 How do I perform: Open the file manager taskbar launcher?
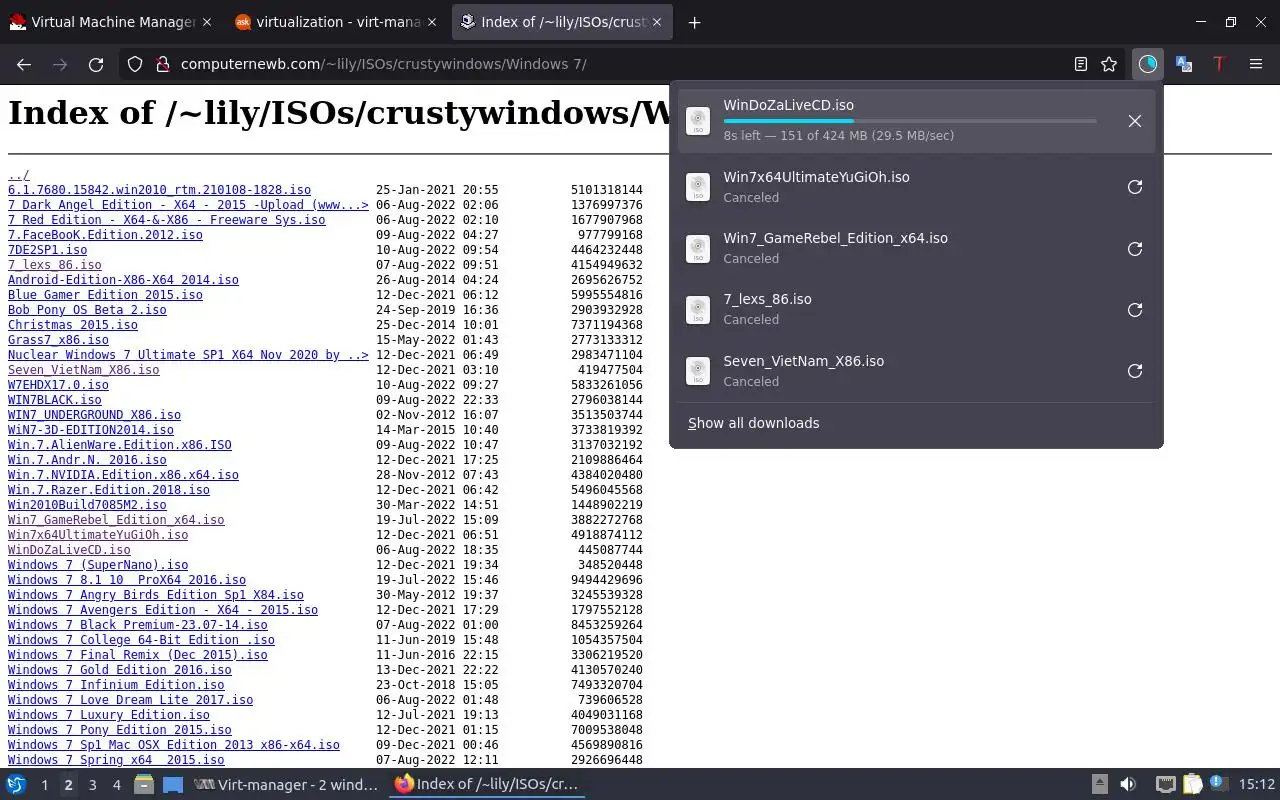[144, 785]
